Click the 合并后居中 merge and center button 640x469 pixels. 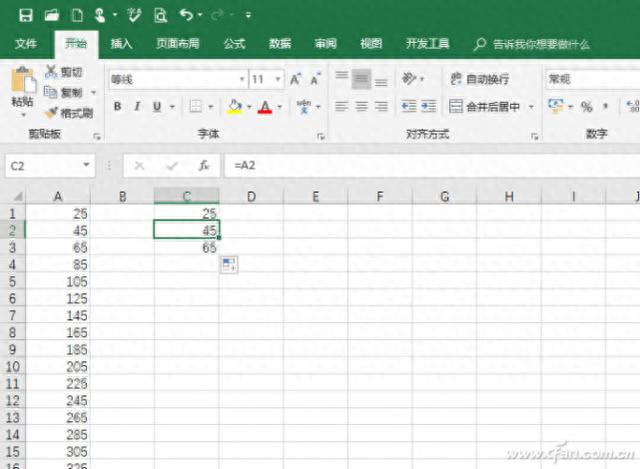pyautogui.click(x=484, y=107)
